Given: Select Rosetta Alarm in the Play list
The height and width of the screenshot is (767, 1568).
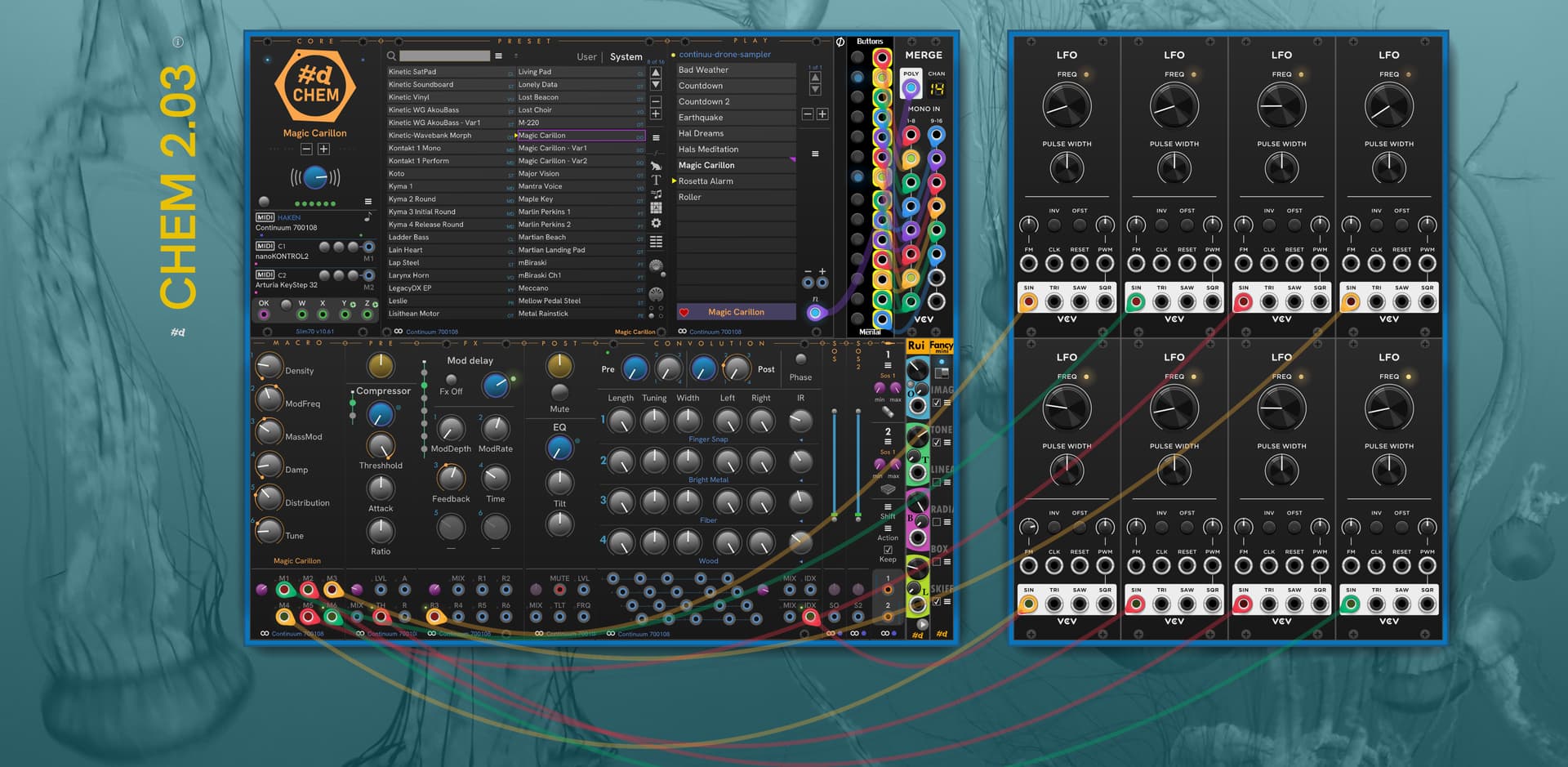Looking at the screenshot, I should [x=736, y=181].
